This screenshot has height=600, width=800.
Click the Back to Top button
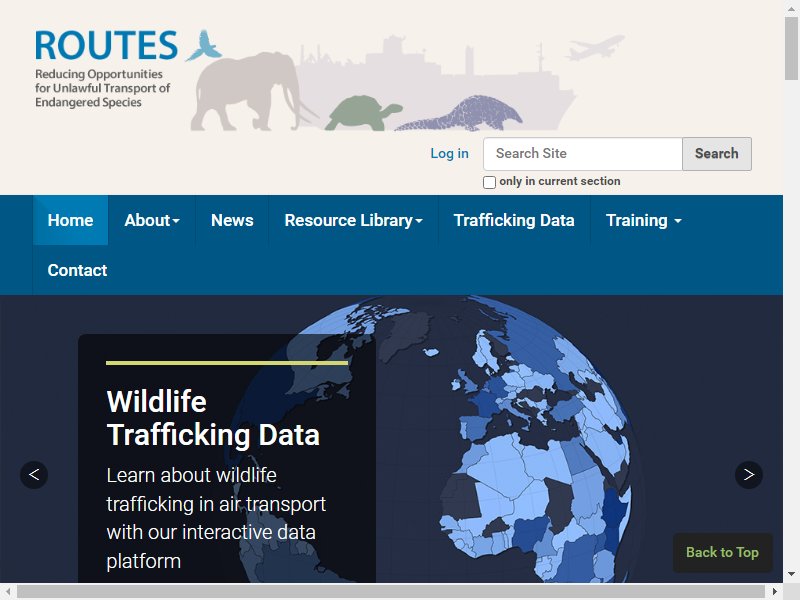click(722, 552)
